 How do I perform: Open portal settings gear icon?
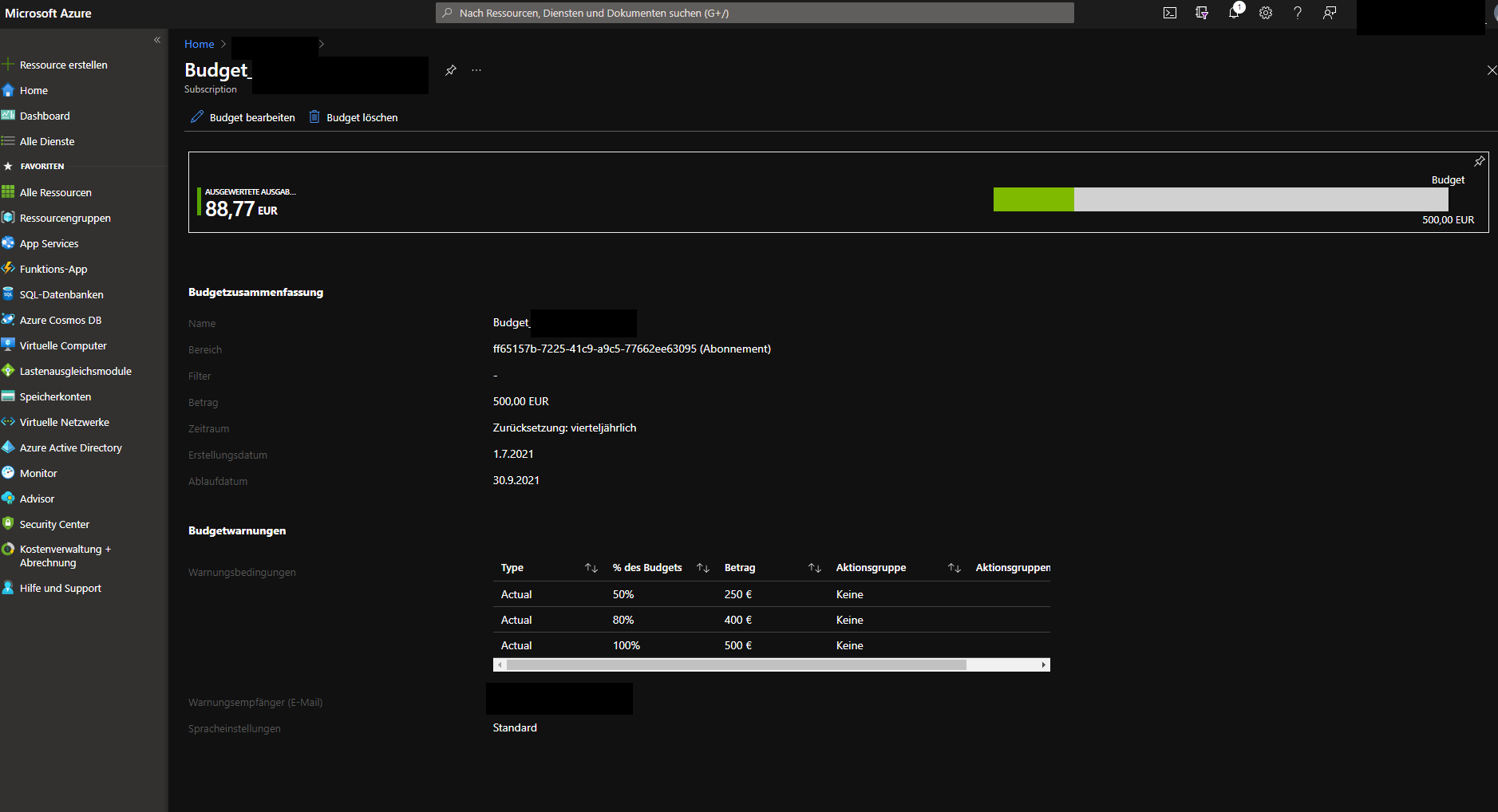point(1266,13)
